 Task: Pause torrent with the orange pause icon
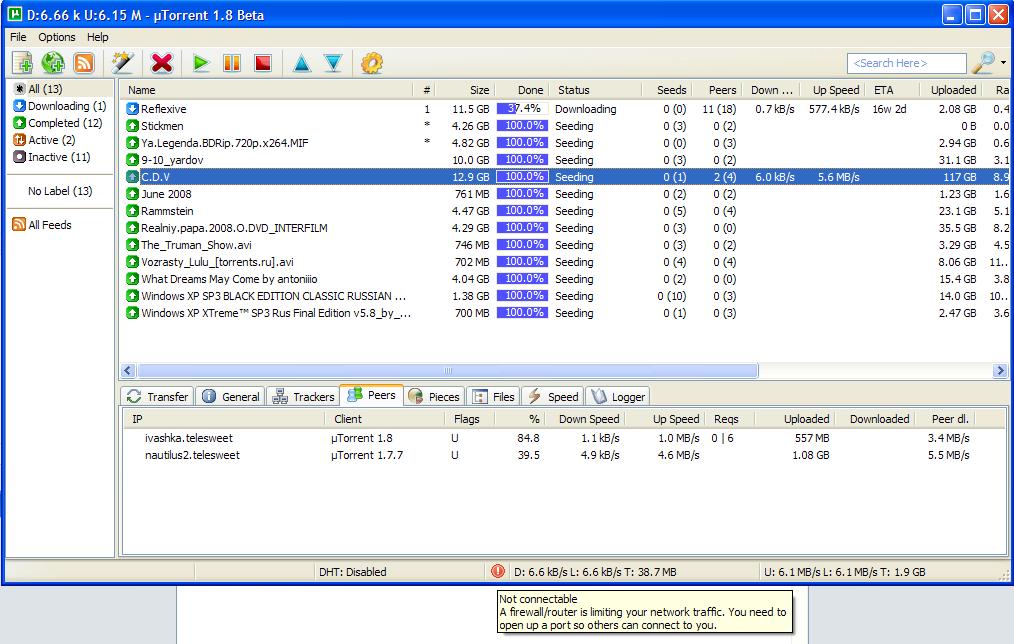pos(232,63)
